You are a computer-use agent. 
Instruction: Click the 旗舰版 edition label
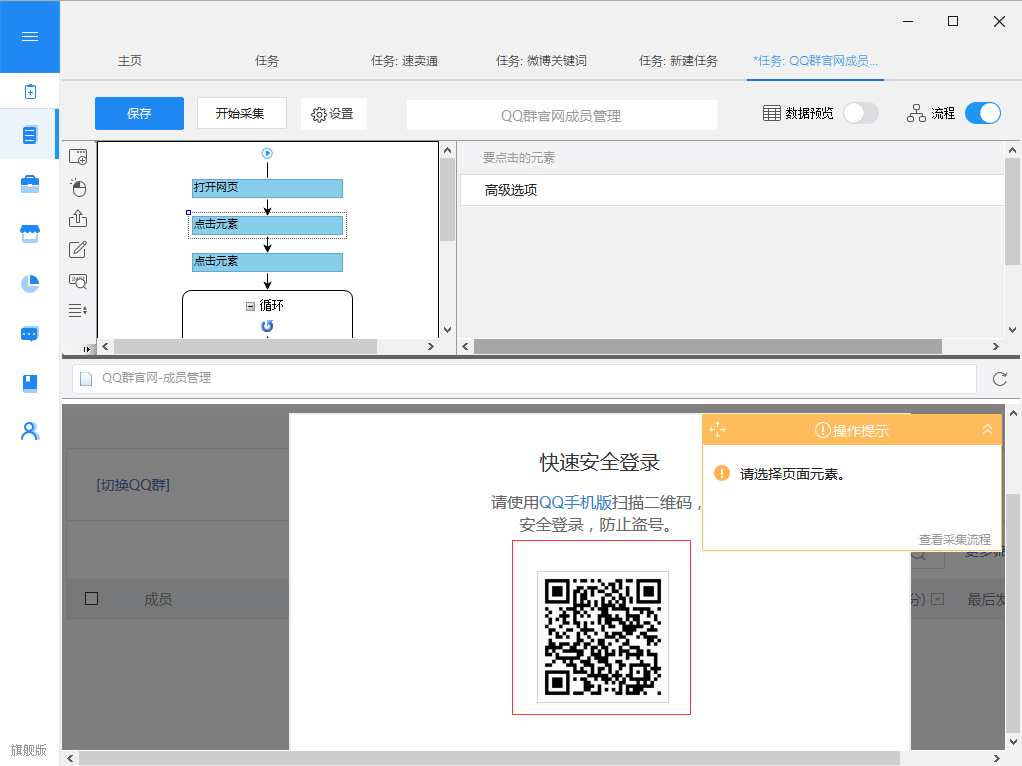point(29,750)
